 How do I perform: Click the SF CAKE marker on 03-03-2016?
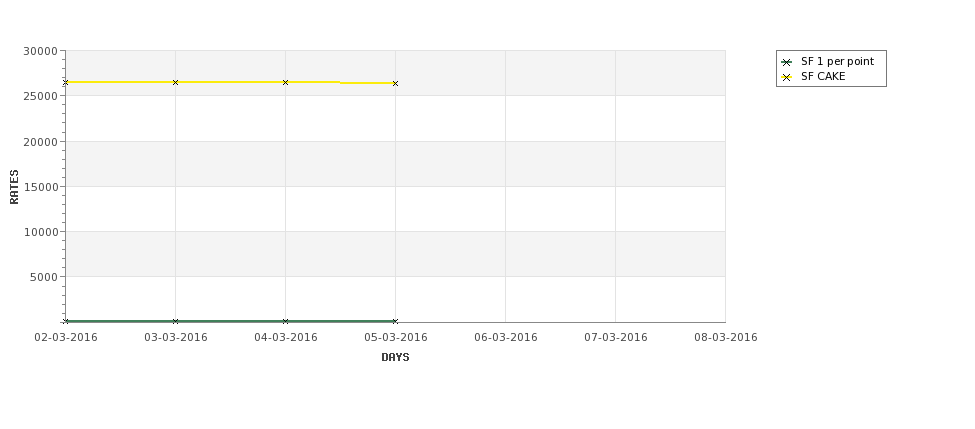coord(175,82)
